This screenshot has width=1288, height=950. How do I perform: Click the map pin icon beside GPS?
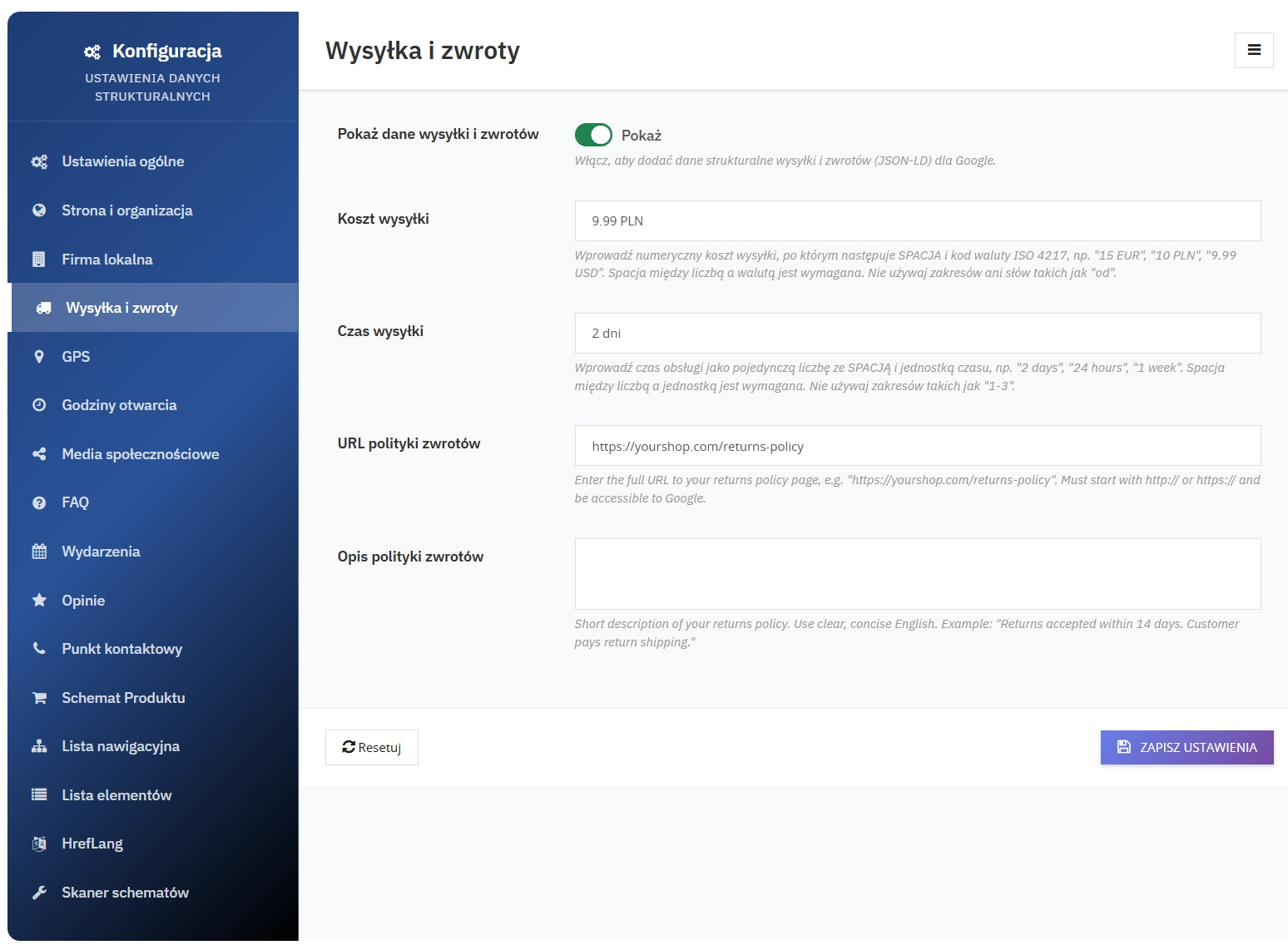[x=39, y=357]
